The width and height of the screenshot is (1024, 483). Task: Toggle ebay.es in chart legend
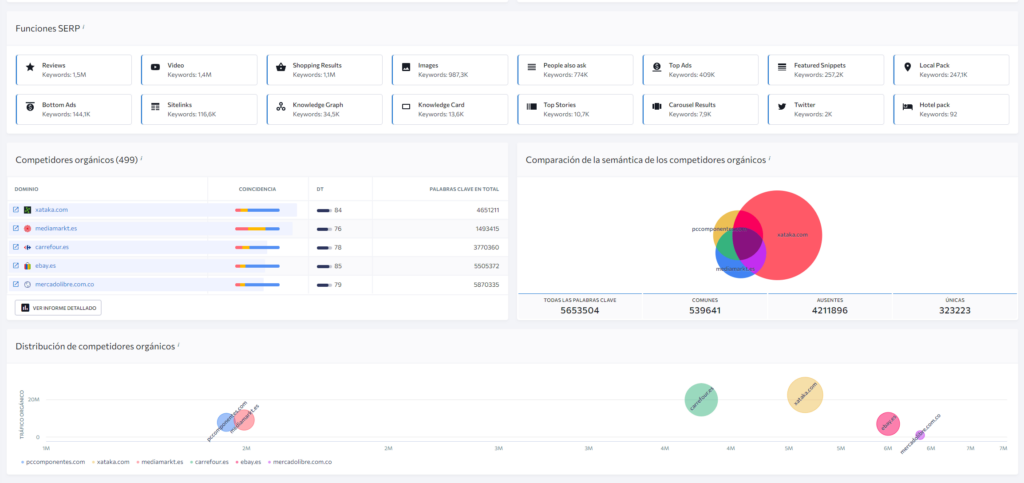(x=249, y=462)
